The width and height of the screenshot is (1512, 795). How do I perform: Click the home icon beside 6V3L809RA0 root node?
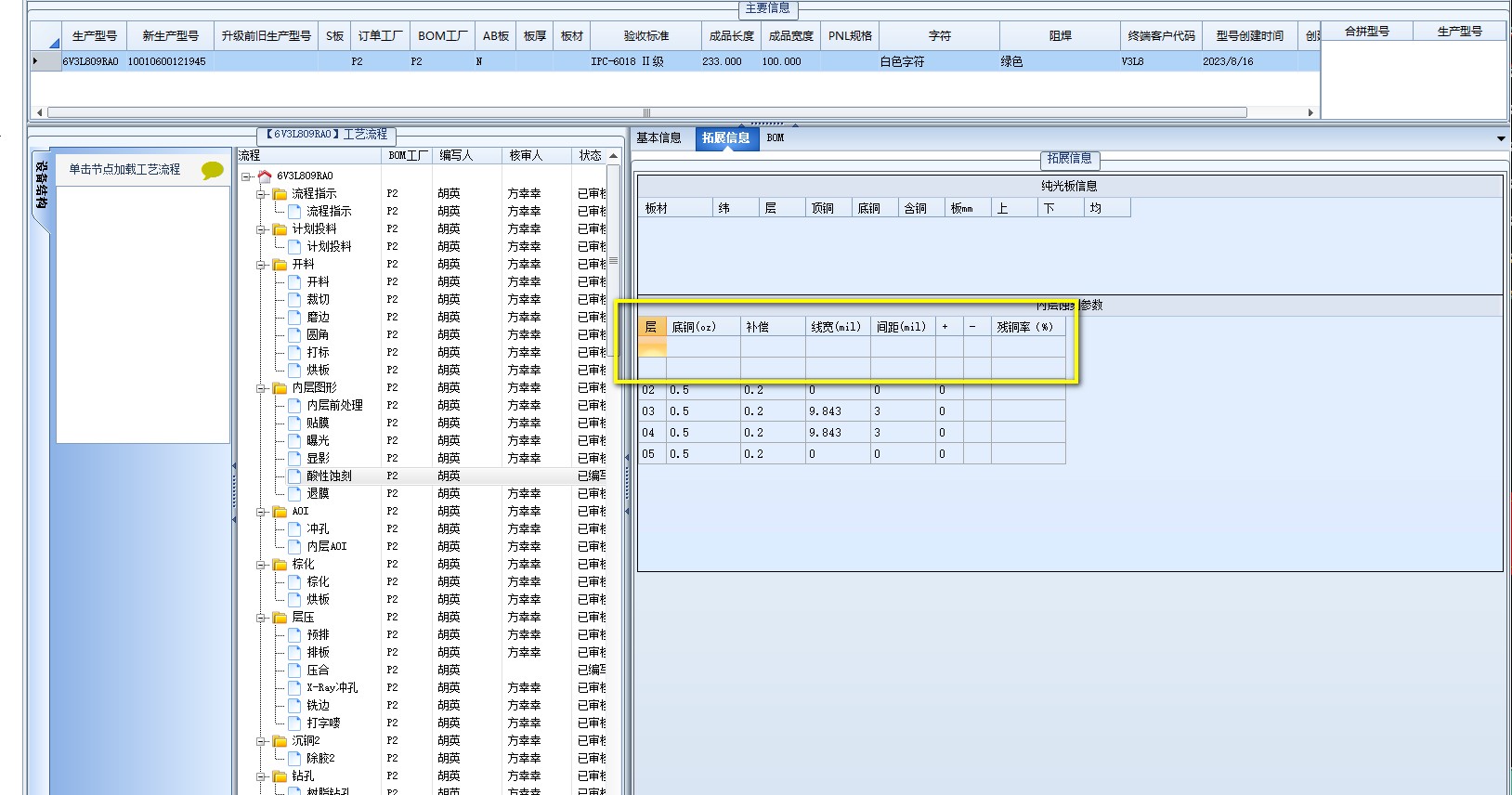(265, 176)
